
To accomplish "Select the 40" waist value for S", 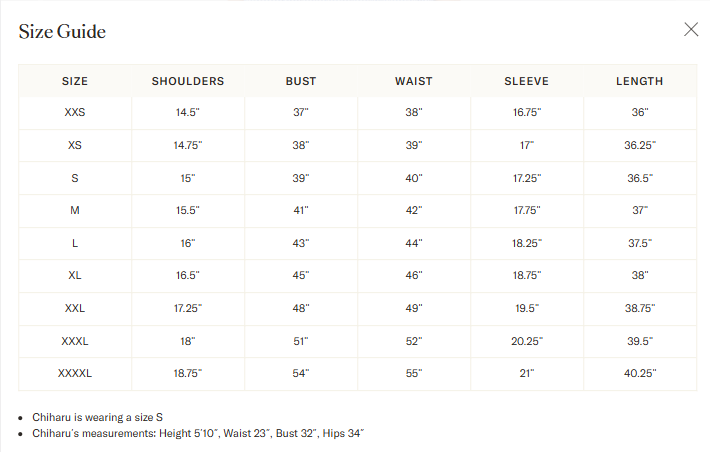I will pyautogui.click(x=414, y=178).
